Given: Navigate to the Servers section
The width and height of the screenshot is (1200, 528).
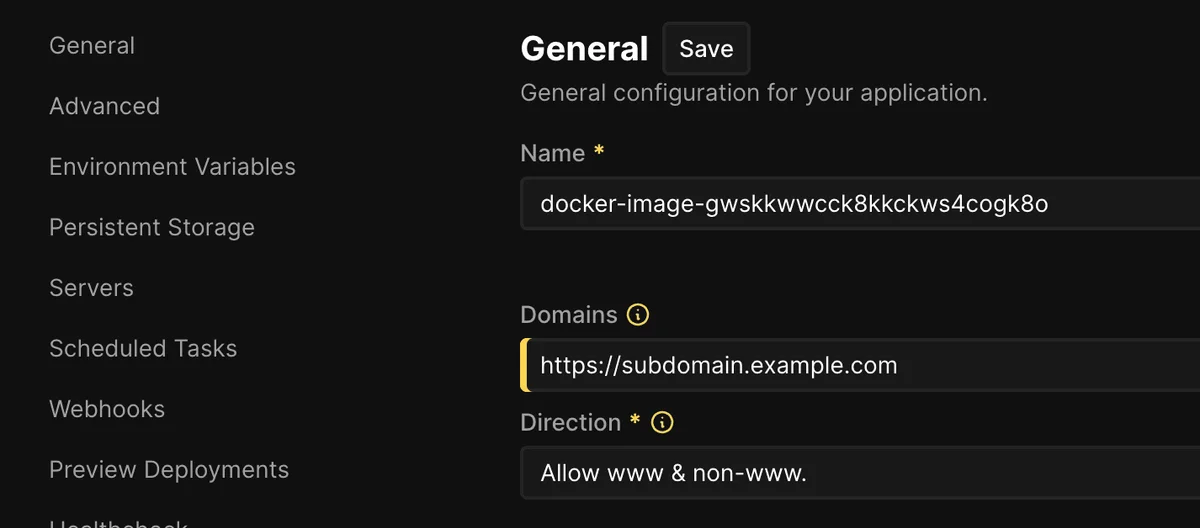Looking at the screenshot, I should coord(91,288).
